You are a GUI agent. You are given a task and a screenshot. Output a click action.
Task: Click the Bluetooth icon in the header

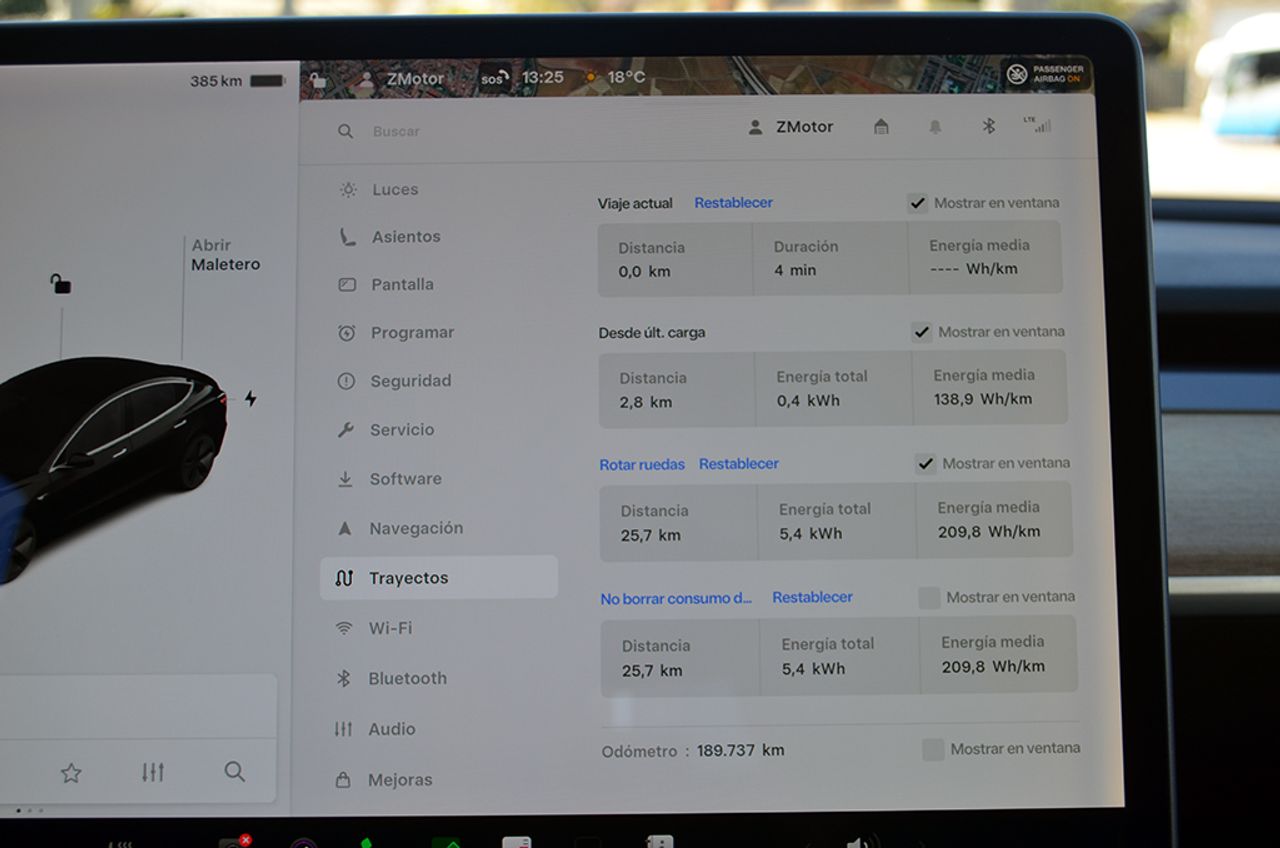988,126
